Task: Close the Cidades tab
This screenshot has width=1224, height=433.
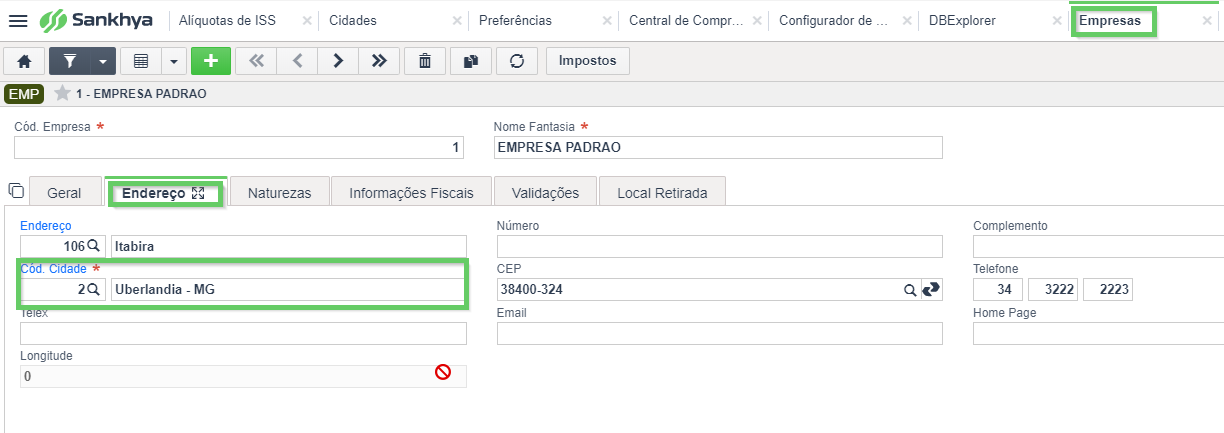Action: [457, 20]
